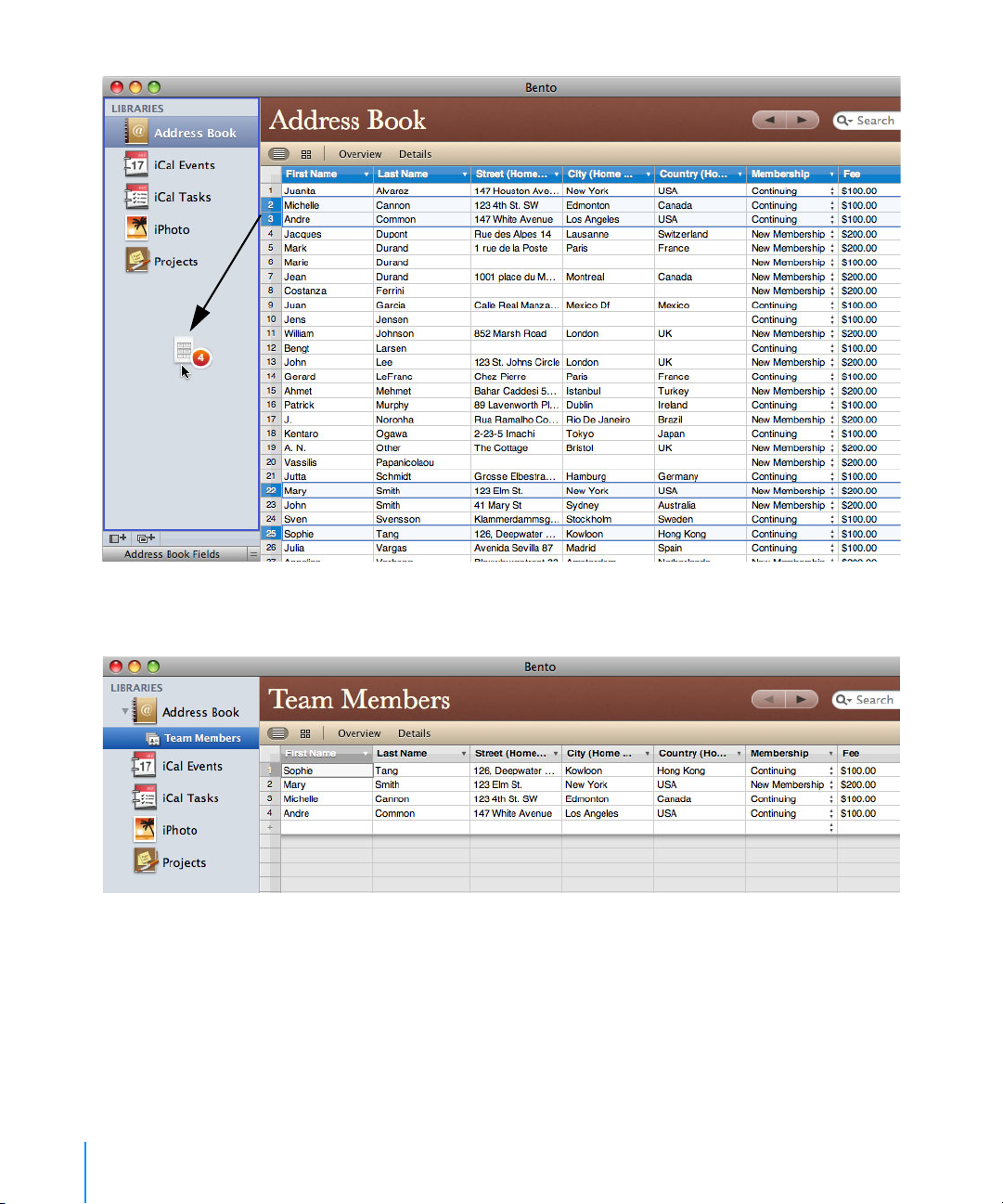Open Country column menu in Address Book table
This screenshot has height=1204, width=1003.
click(739, 175)
